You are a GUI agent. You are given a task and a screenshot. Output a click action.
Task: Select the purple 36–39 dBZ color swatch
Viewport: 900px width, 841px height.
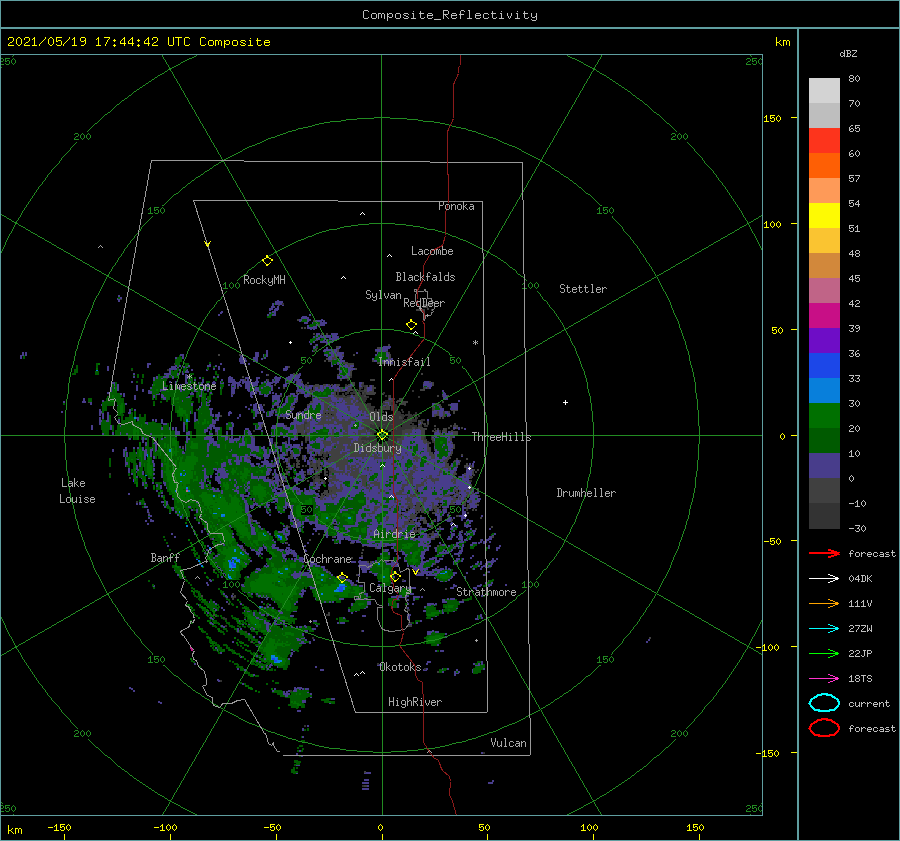(x=824, y=340)
